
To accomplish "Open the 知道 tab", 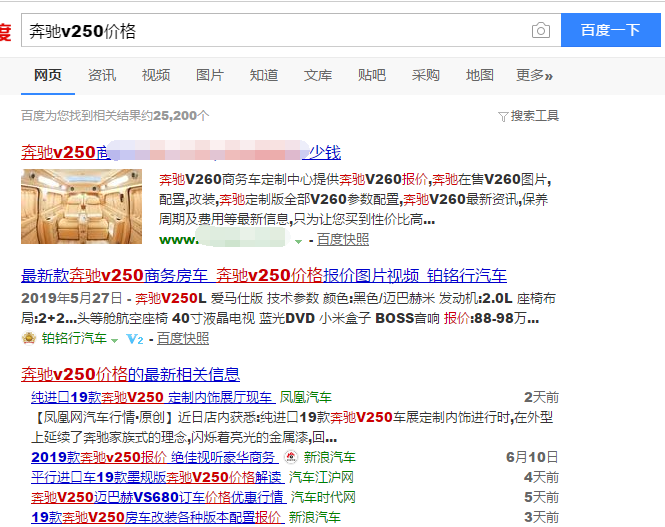I will click(x=264, y=75).
